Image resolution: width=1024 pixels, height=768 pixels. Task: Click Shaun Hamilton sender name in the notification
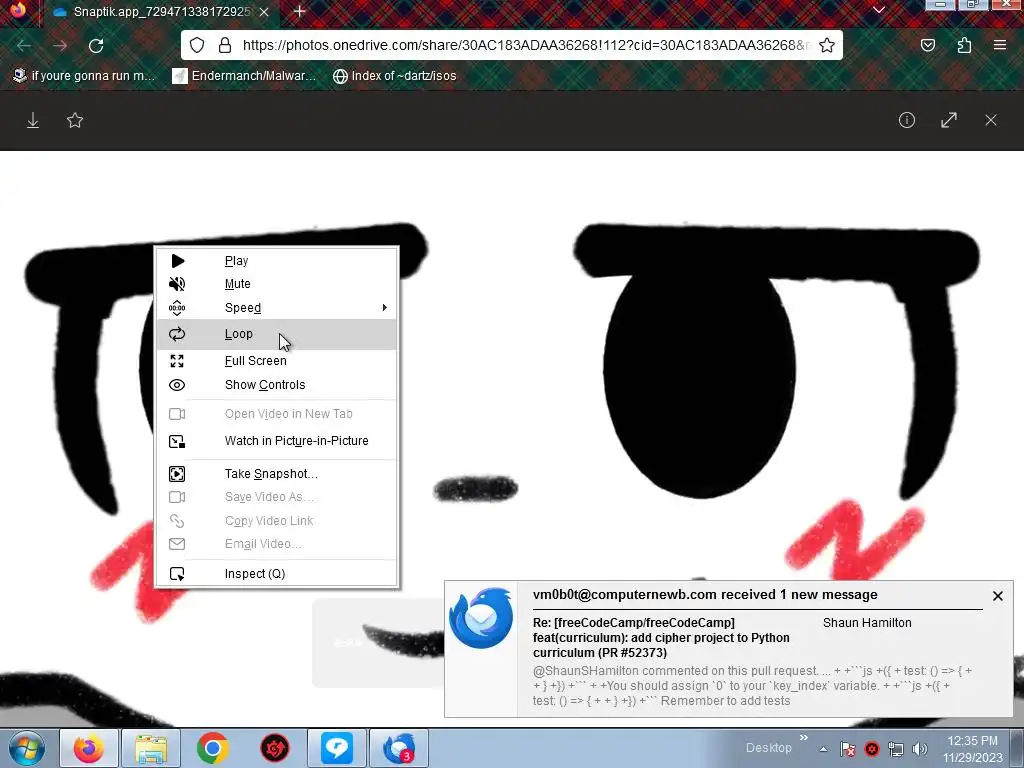(867, 623)
